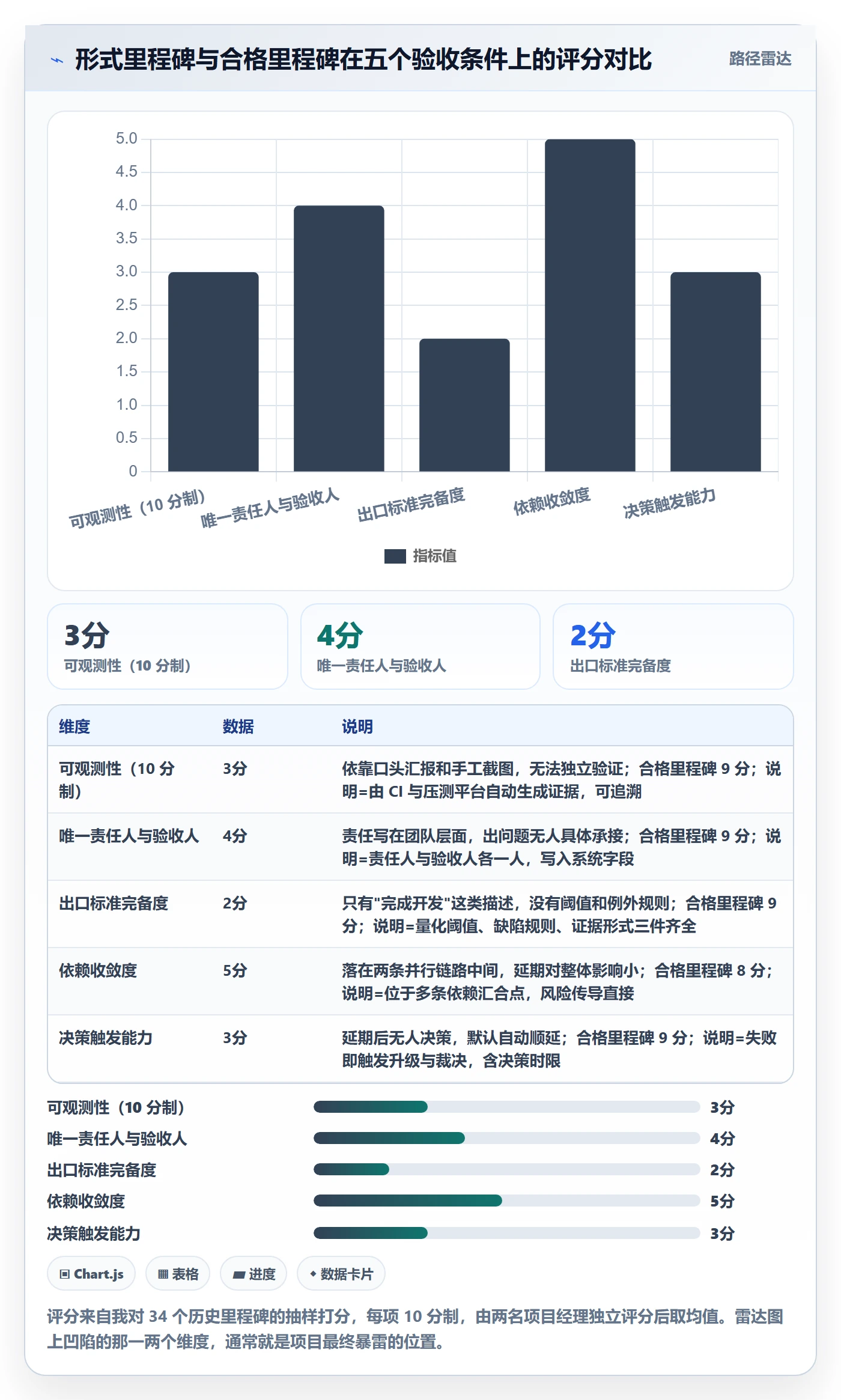This screenshot has width=841, height=1400.
Task: Click the 可观测性 progress bar
Action: (x=507, y=1107)
